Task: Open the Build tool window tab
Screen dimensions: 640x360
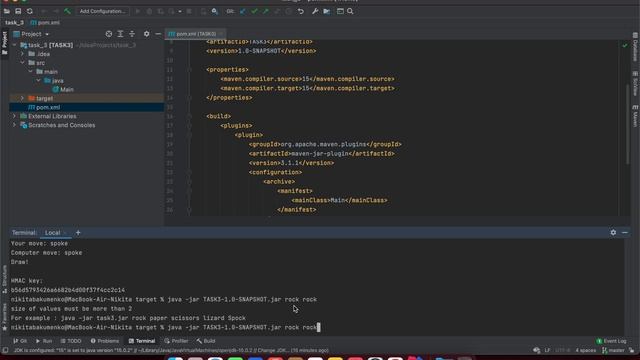Action: (206, 341)
